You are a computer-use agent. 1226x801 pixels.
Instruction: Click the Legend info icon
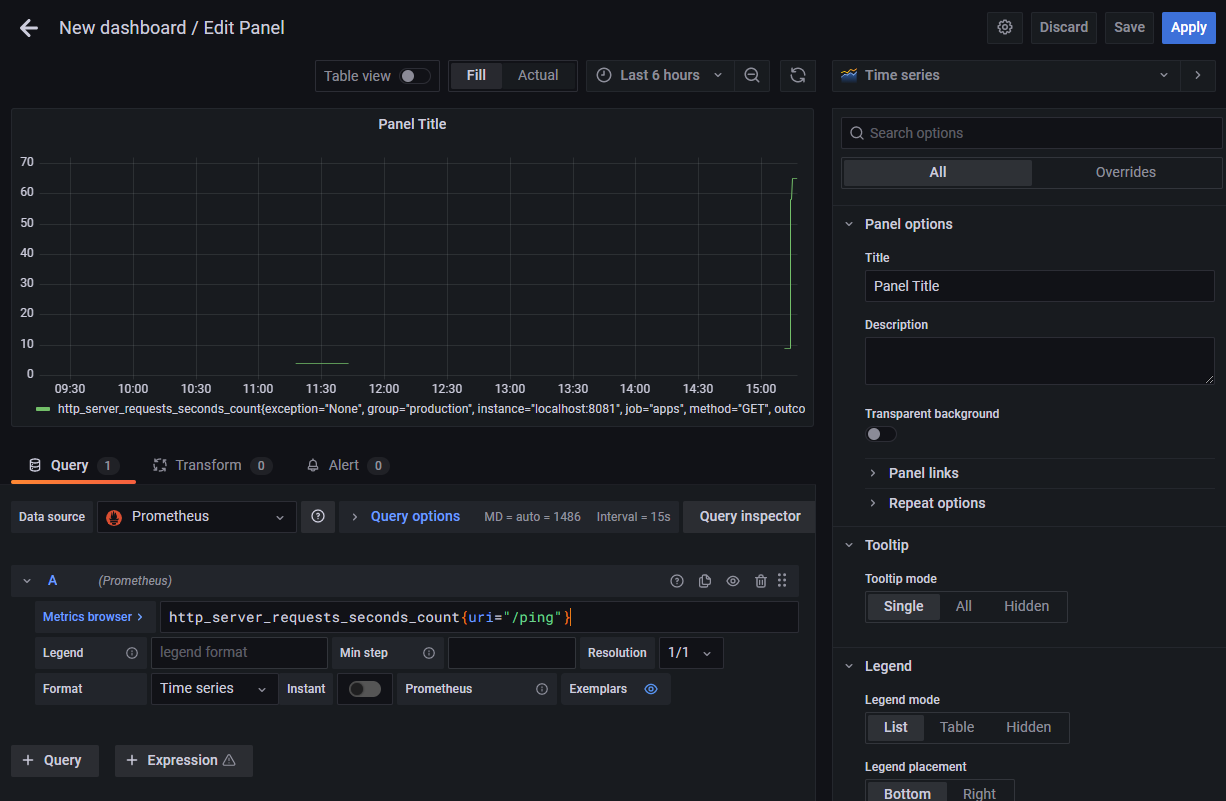click(x=132, y=653)
